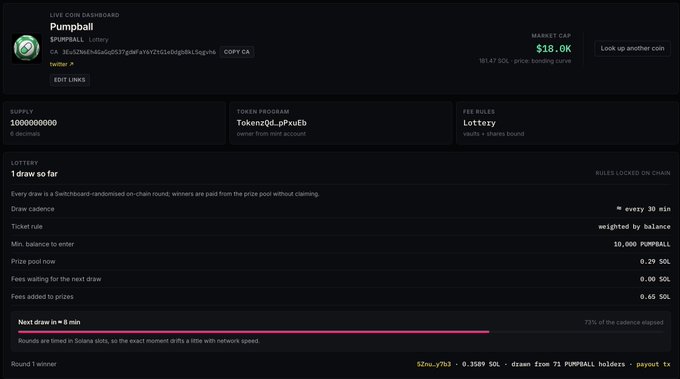
Task: Click the 181.47 SOL bonding curve price line
Action: (x=525, y=61)
